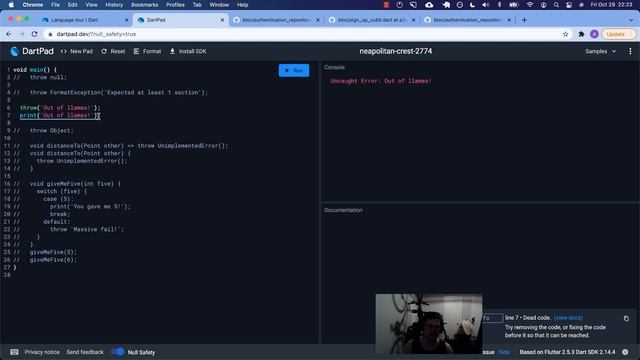Open the volume icon in menu bar
The width and height of the screenshot is (640, 360).
pos(485,5)
